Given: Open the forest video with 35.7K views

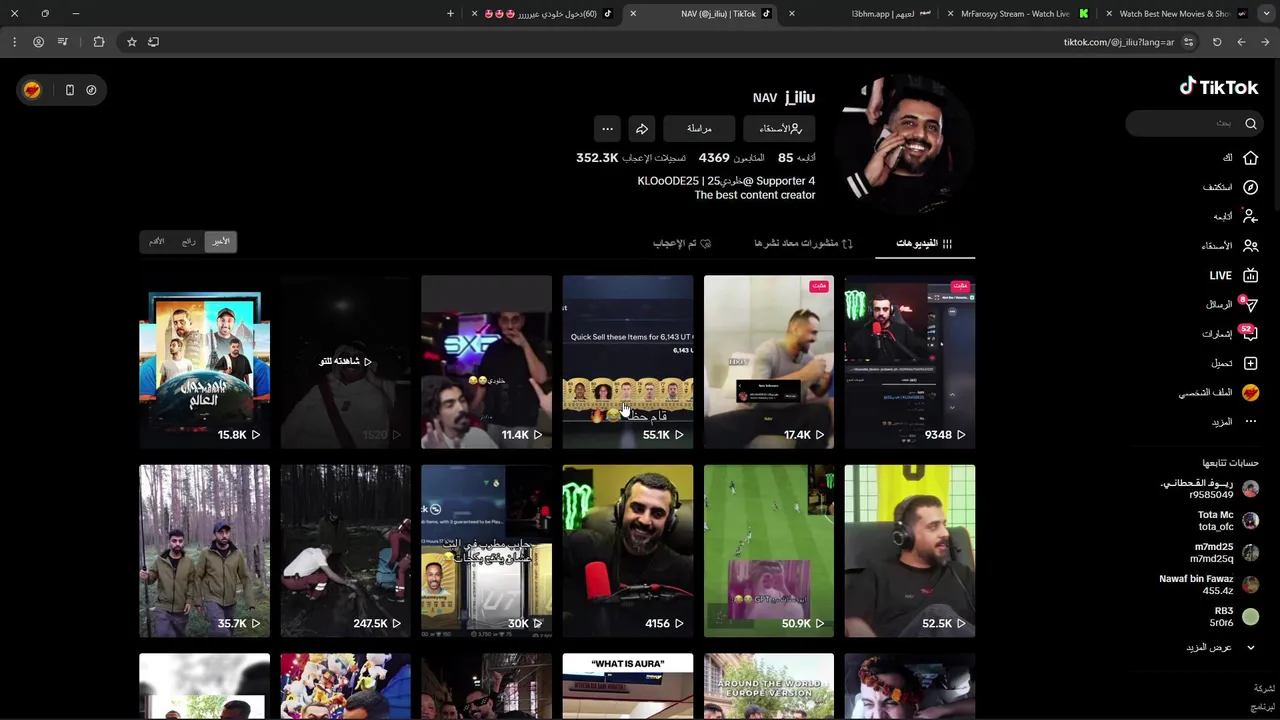Looking at the screenshot, I should pos(204,551).
